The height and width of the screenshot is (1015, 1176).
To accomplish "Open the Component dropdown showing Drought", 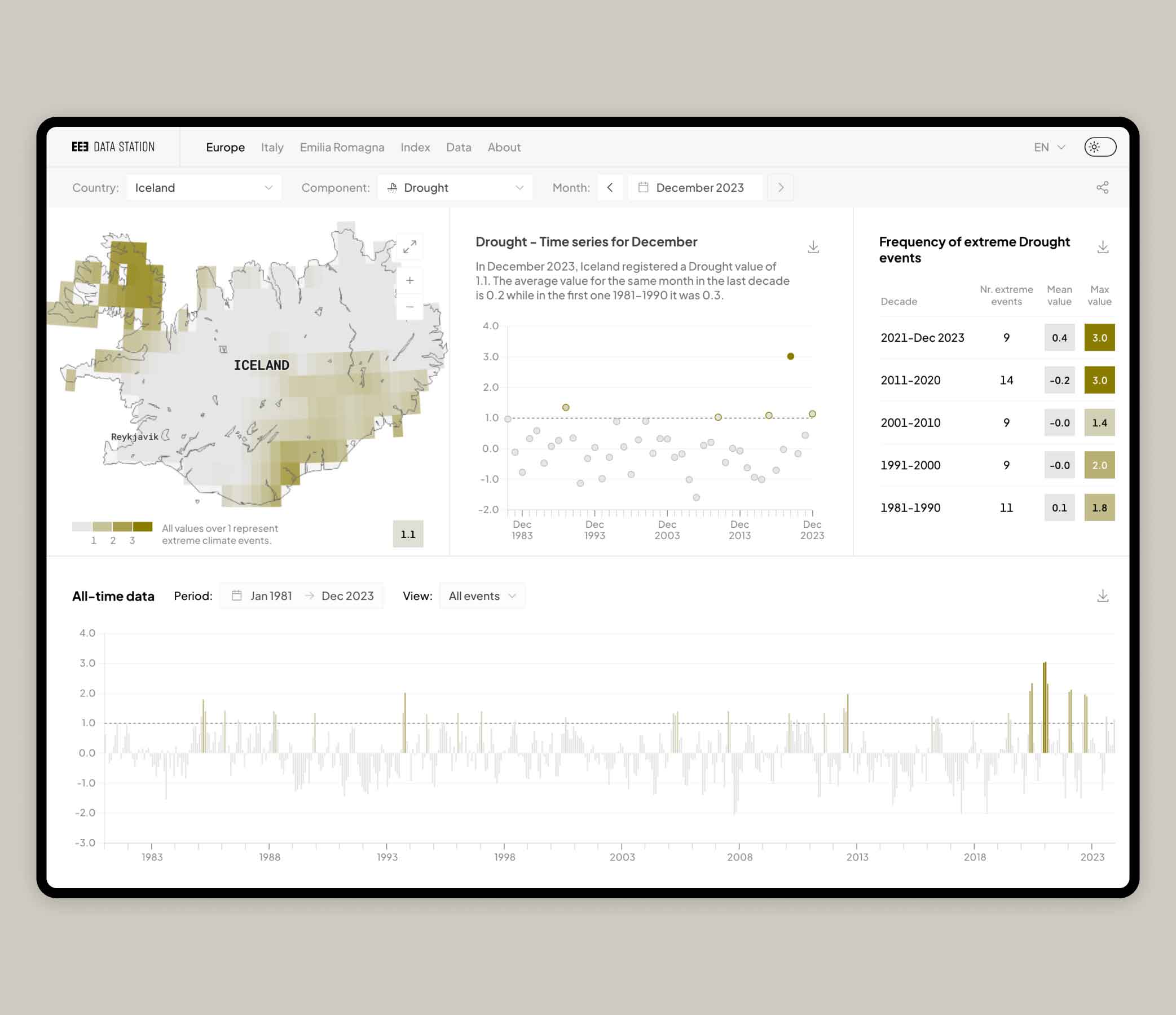I will pyautogui.click(x=455, y=188).
